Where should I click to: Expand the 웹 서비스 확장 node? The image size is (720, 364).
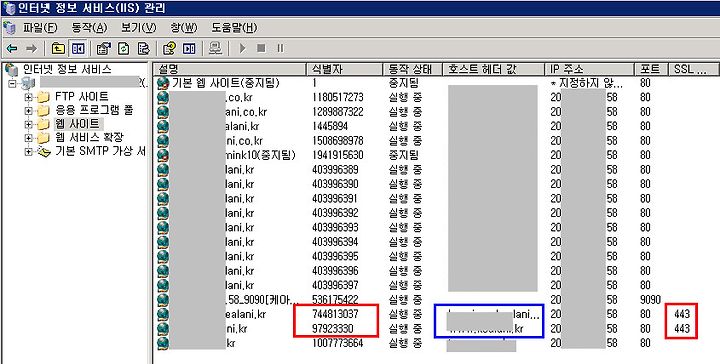28,138
